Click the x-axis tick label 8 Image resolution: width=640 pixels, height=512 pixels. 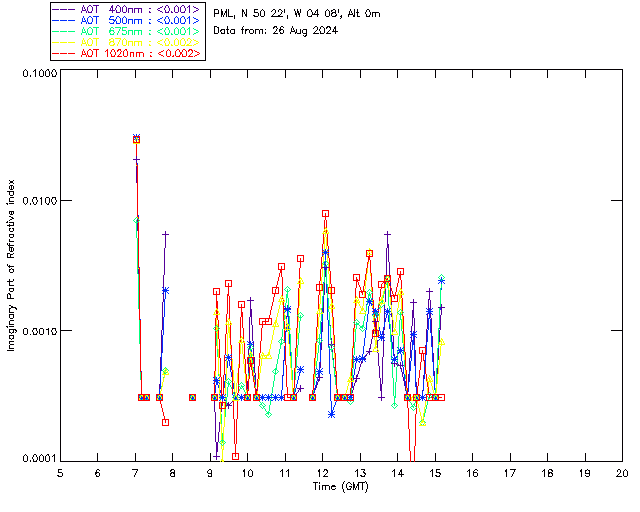pos(173,473)
